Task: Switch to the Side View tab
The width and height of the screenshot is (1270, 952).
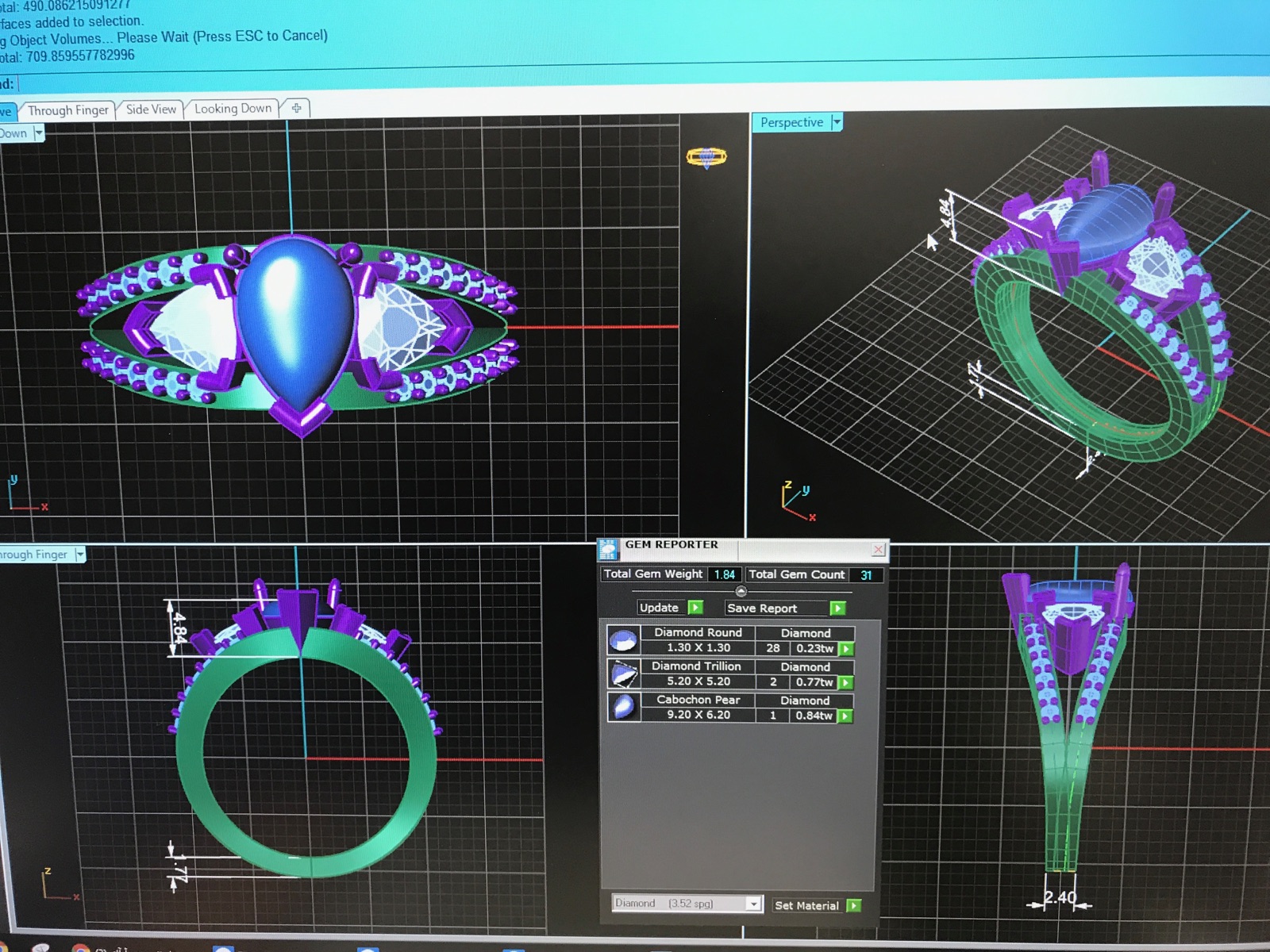Action: (x=151, y=109)
